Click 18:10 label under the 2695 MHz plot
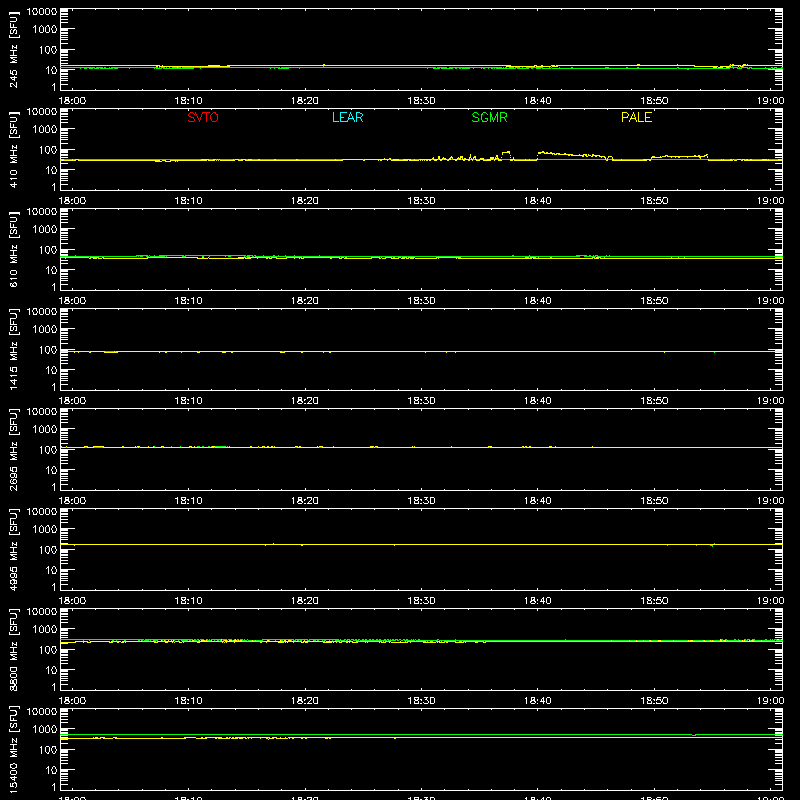The image size is (800, 800). pos(188,501)
